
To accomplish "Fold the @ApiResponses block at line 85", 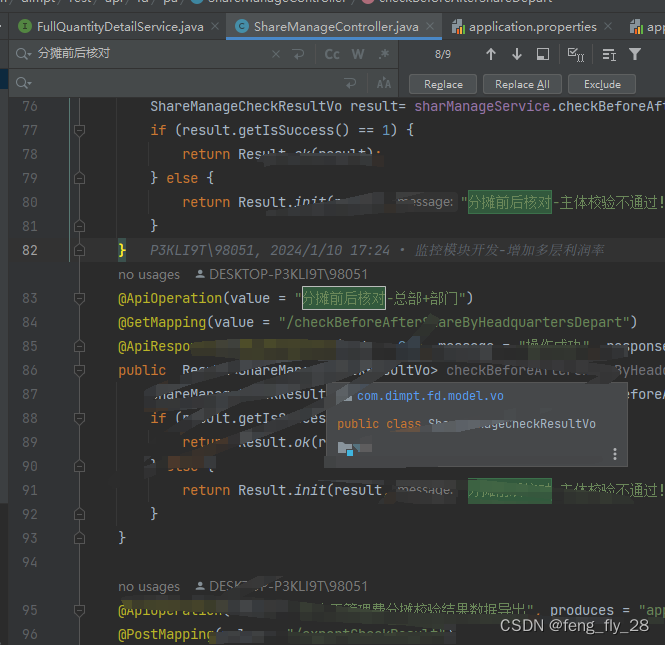I will 79,346.
